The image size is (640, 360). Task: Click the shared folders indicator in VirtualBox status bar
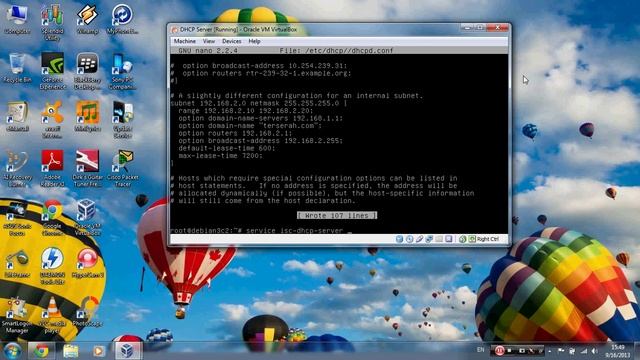[x=439, y=239]
